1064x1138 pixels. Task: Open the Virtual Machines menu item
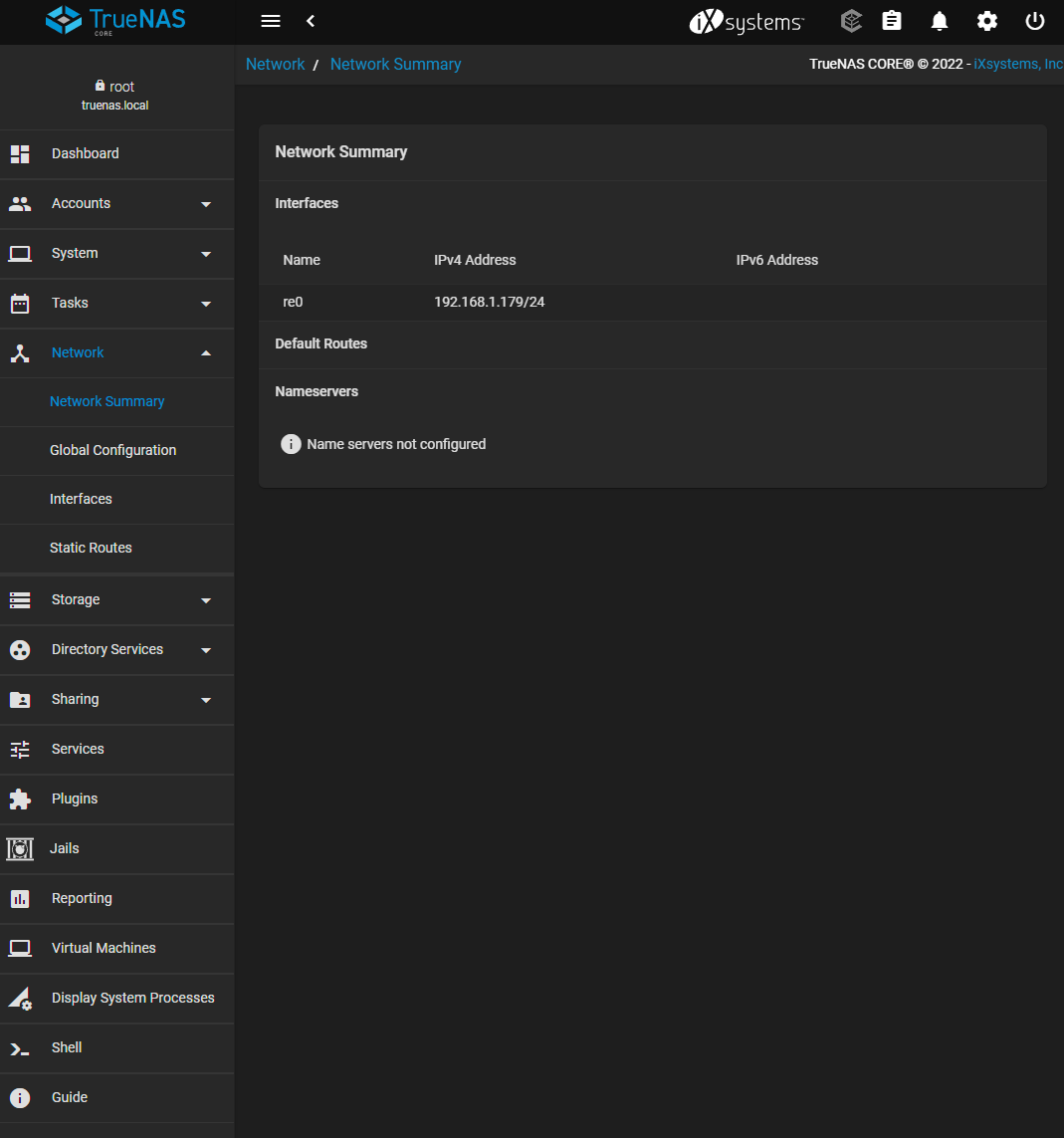104,948
